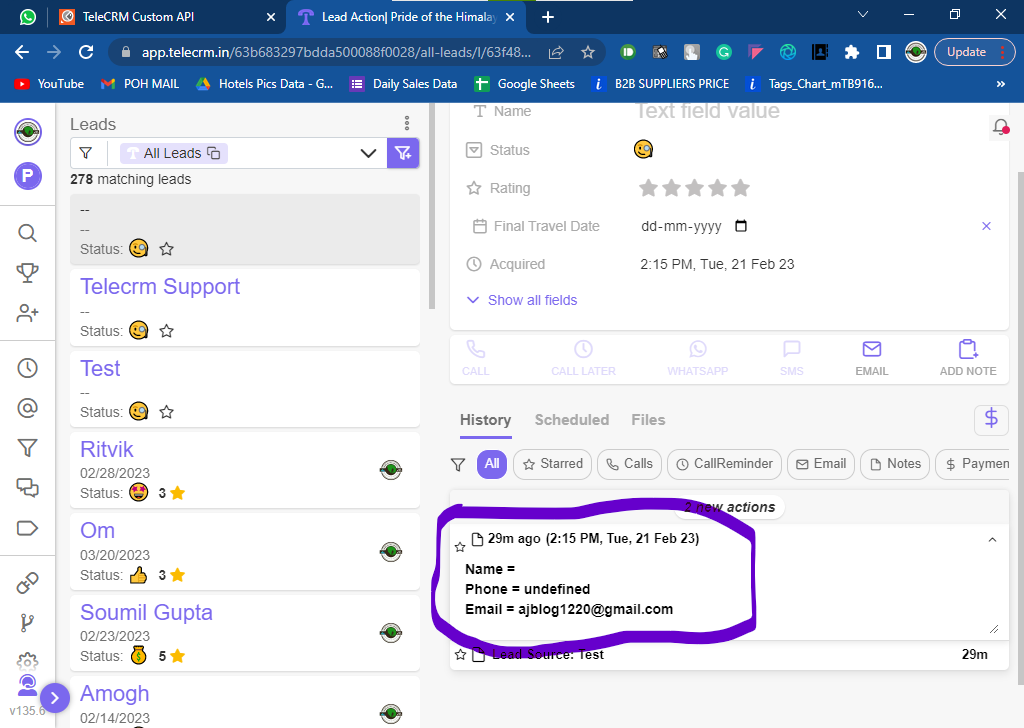Open the trophy leaderboard icon
This screenshot has height=728, width=1024.
pyautogui.click(x=27, y=272)
